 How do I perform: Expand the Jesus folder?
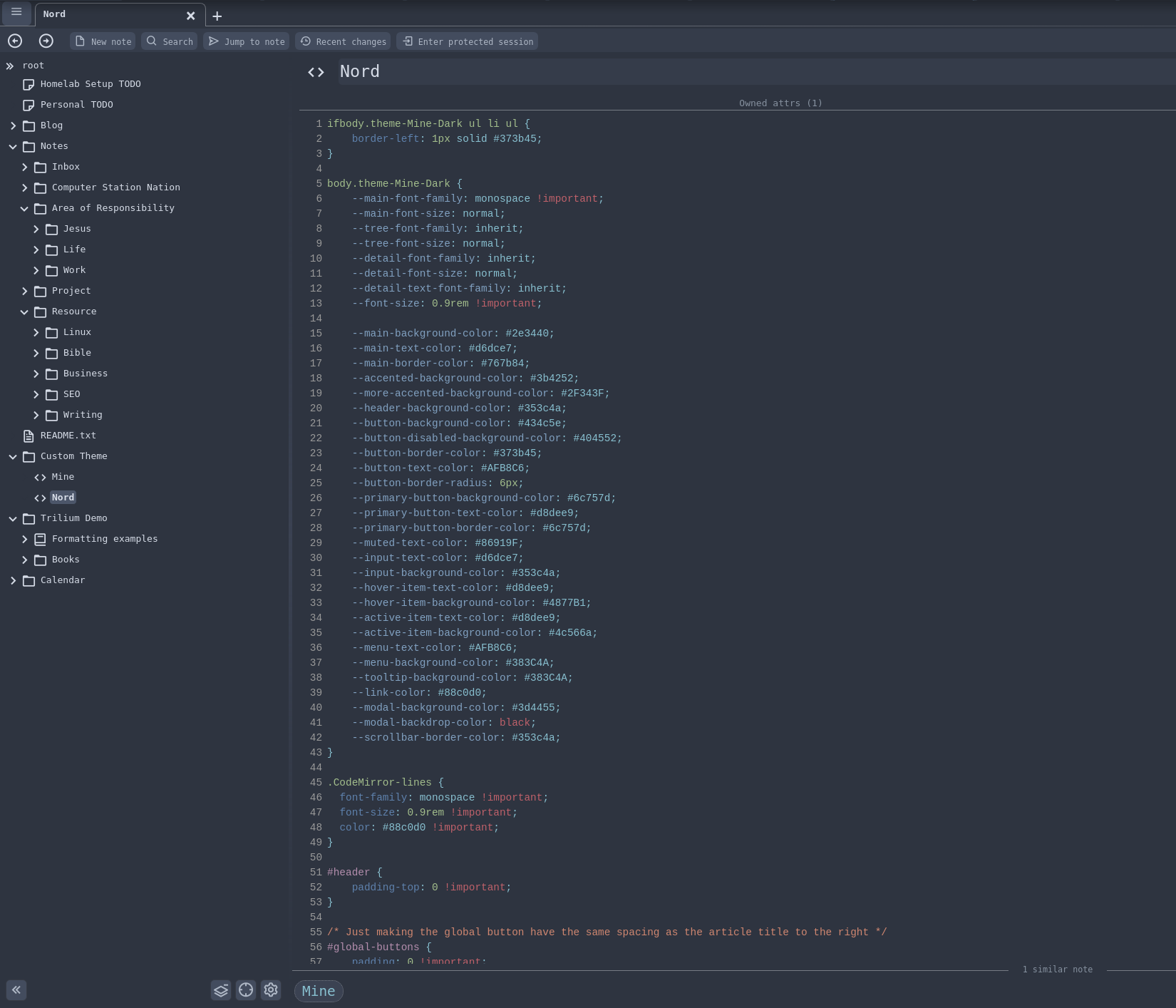coord(36,229)
